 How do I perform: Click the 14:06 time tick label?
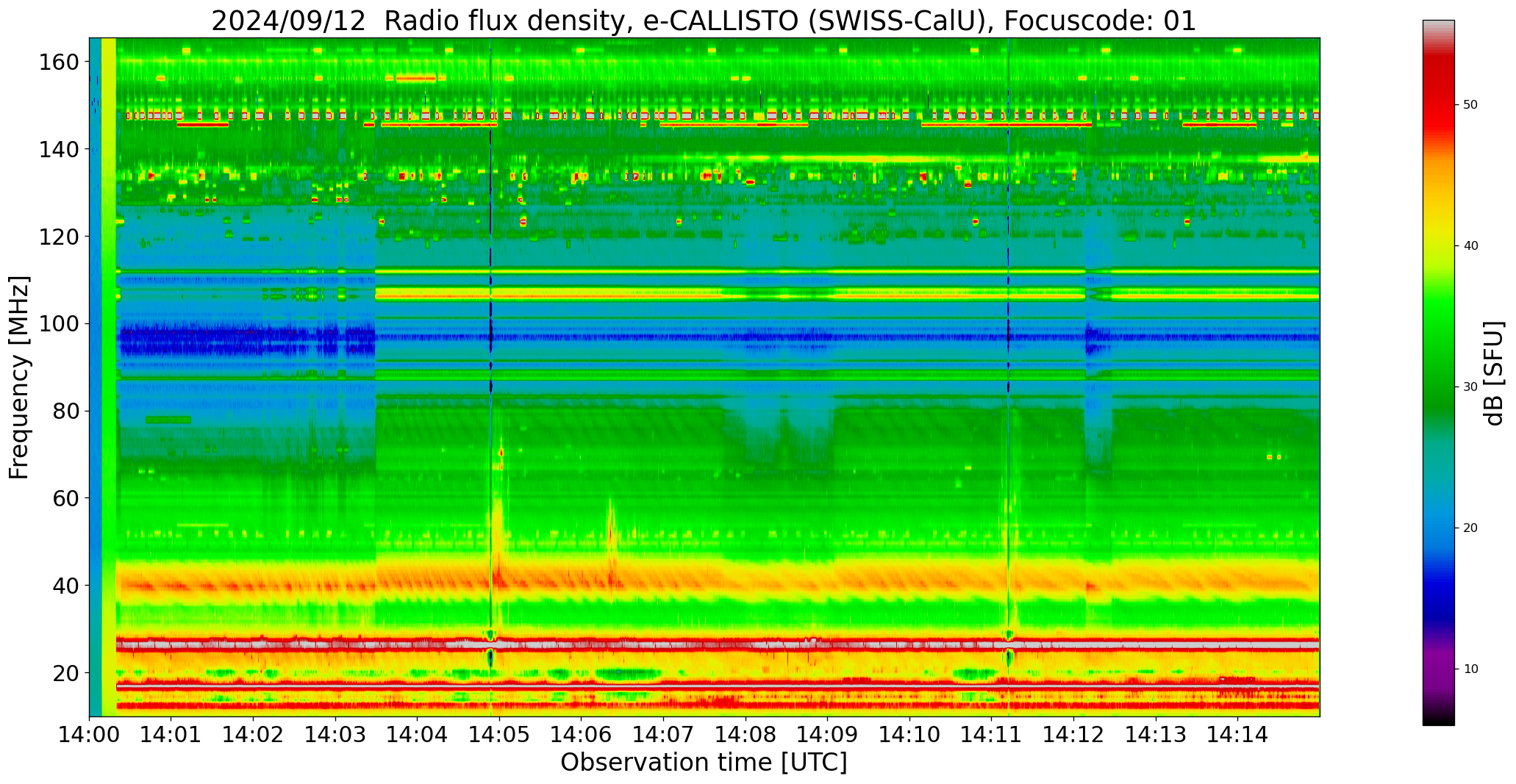[x=582, y=733]
